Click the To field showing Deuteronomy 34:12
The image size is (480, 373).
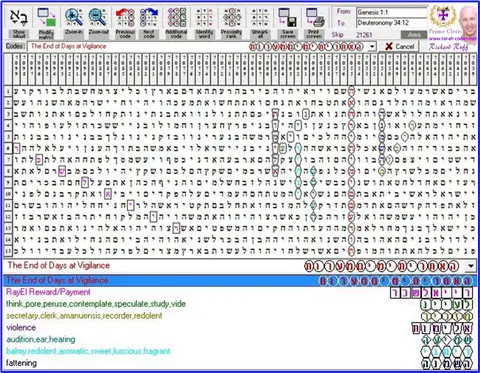click(x=391, y=23)
